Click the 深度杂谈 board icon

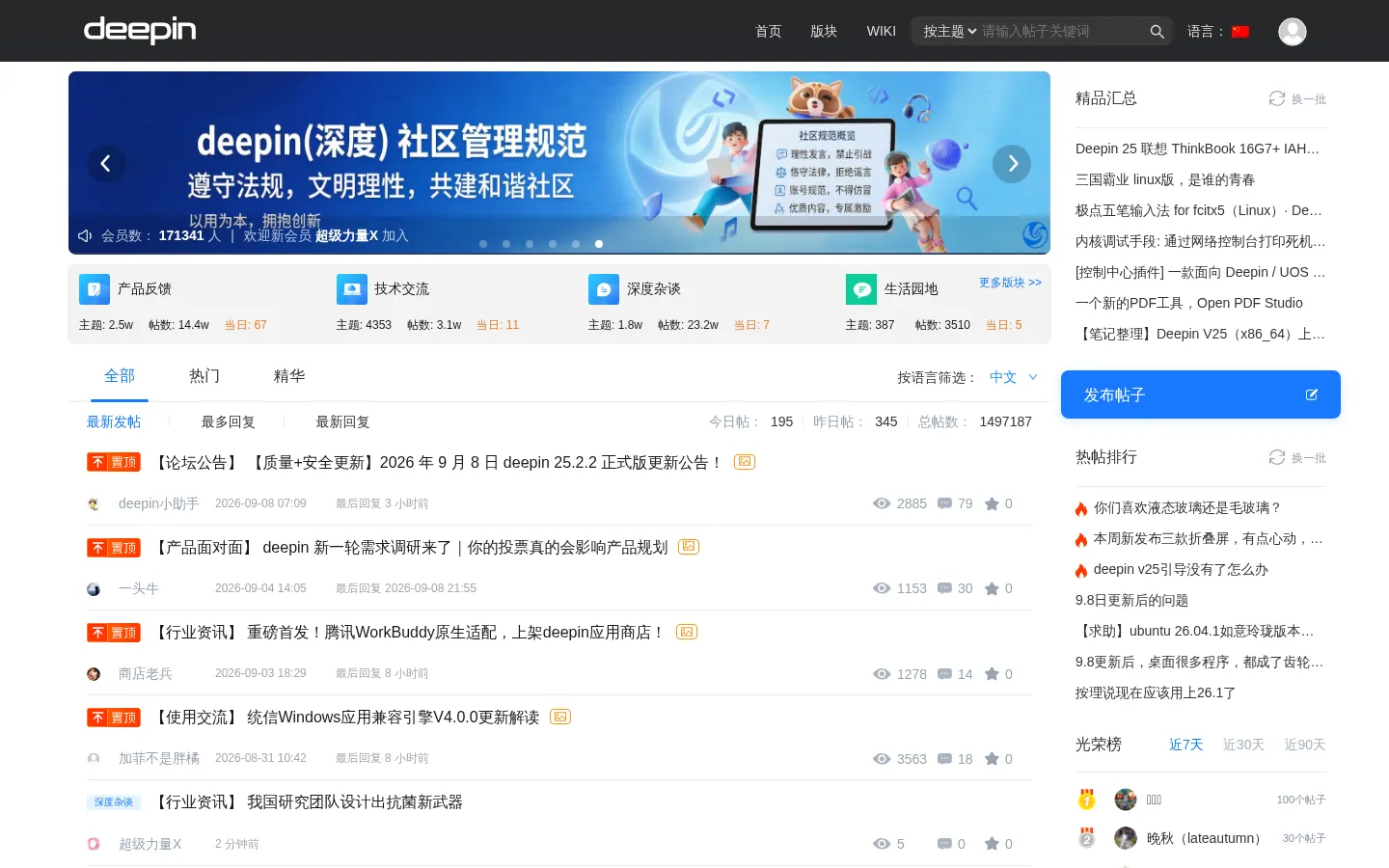pyautogui.click(x=604, y=289)
